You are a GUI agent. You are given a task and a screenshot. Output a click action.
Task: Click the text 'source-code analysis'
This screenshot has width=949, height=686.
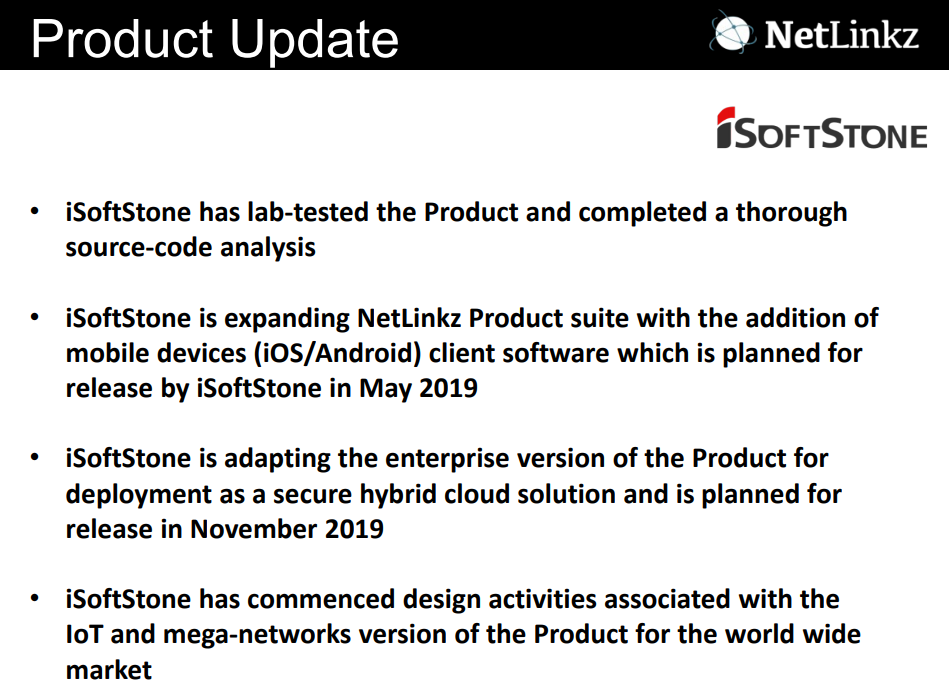coord(191,248)
